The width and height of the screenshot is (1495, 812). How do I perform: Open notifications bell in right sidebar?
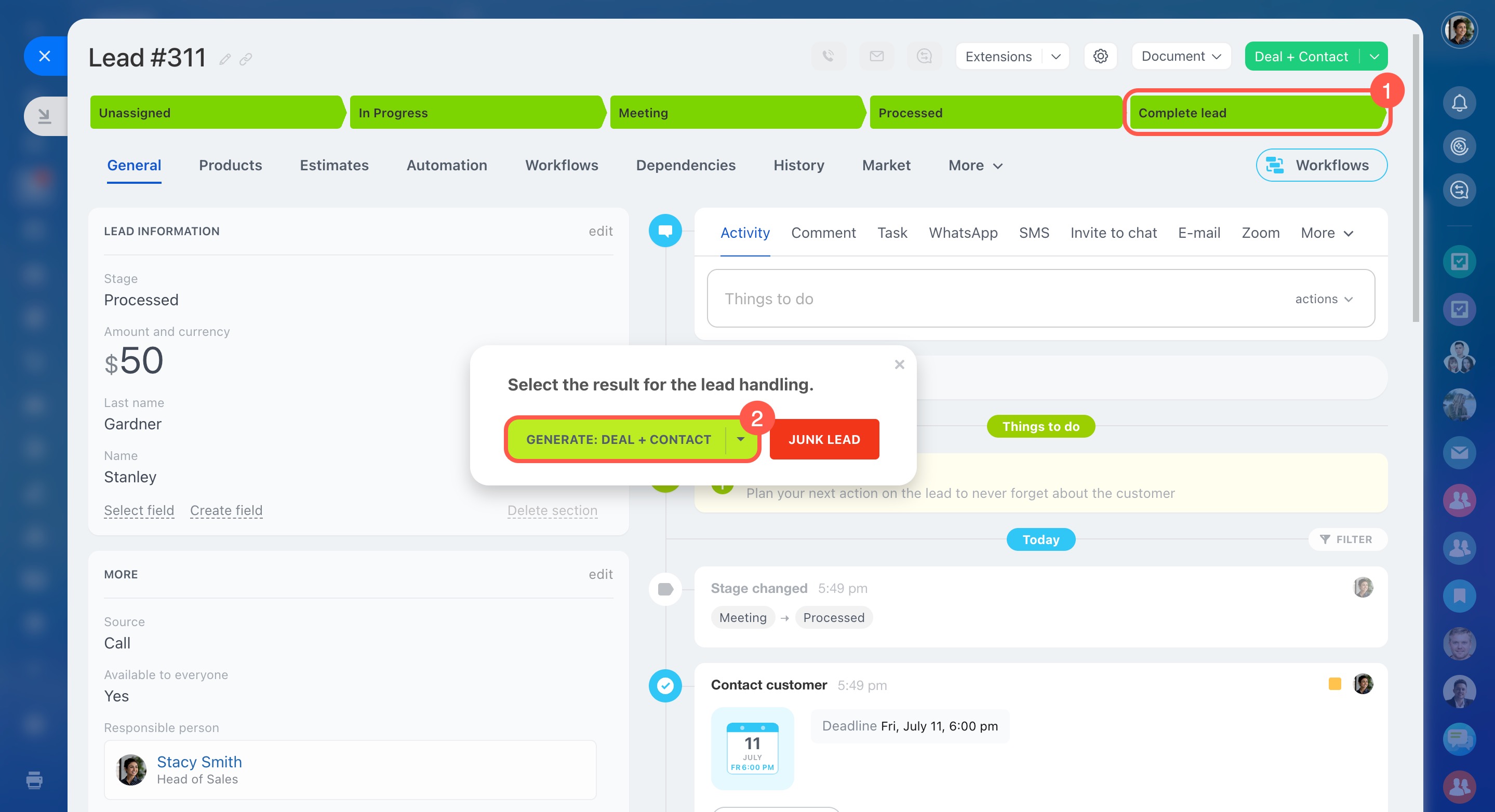pyautogui.click(x=1459, y=103)
